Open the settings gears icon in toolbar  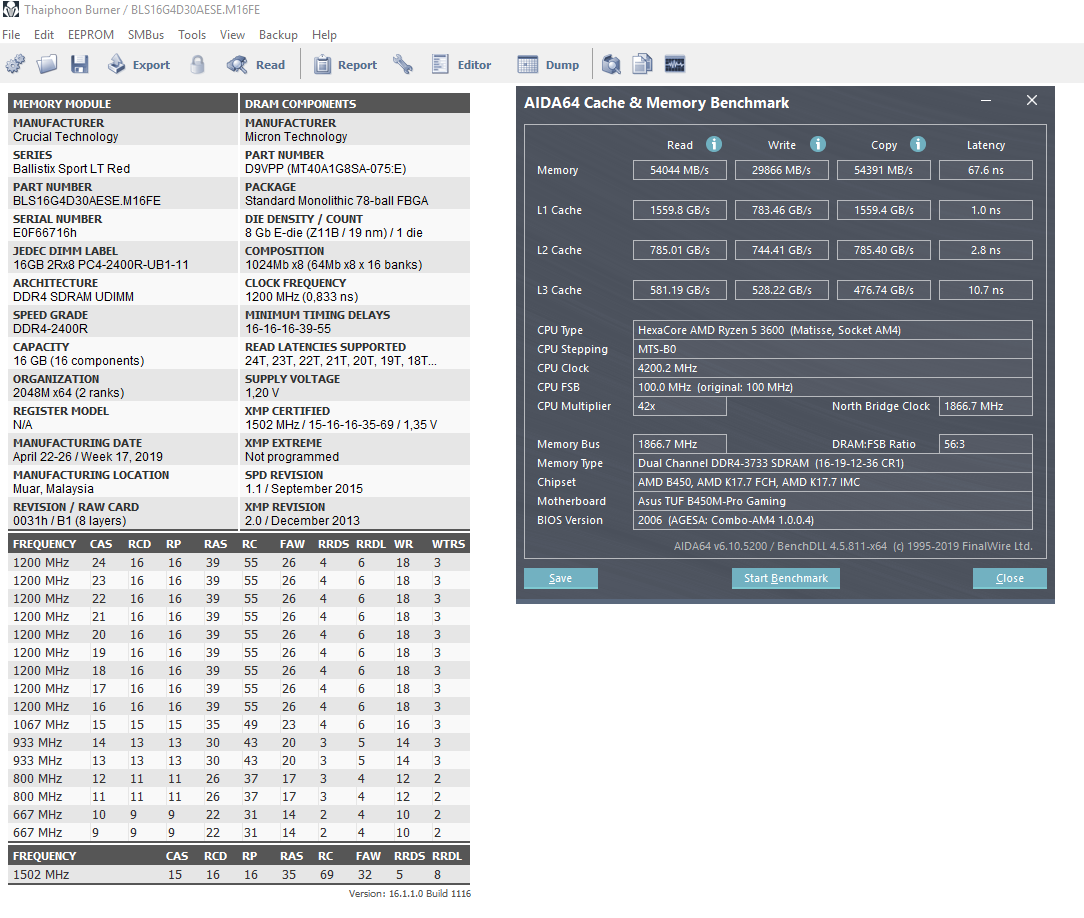15,64
